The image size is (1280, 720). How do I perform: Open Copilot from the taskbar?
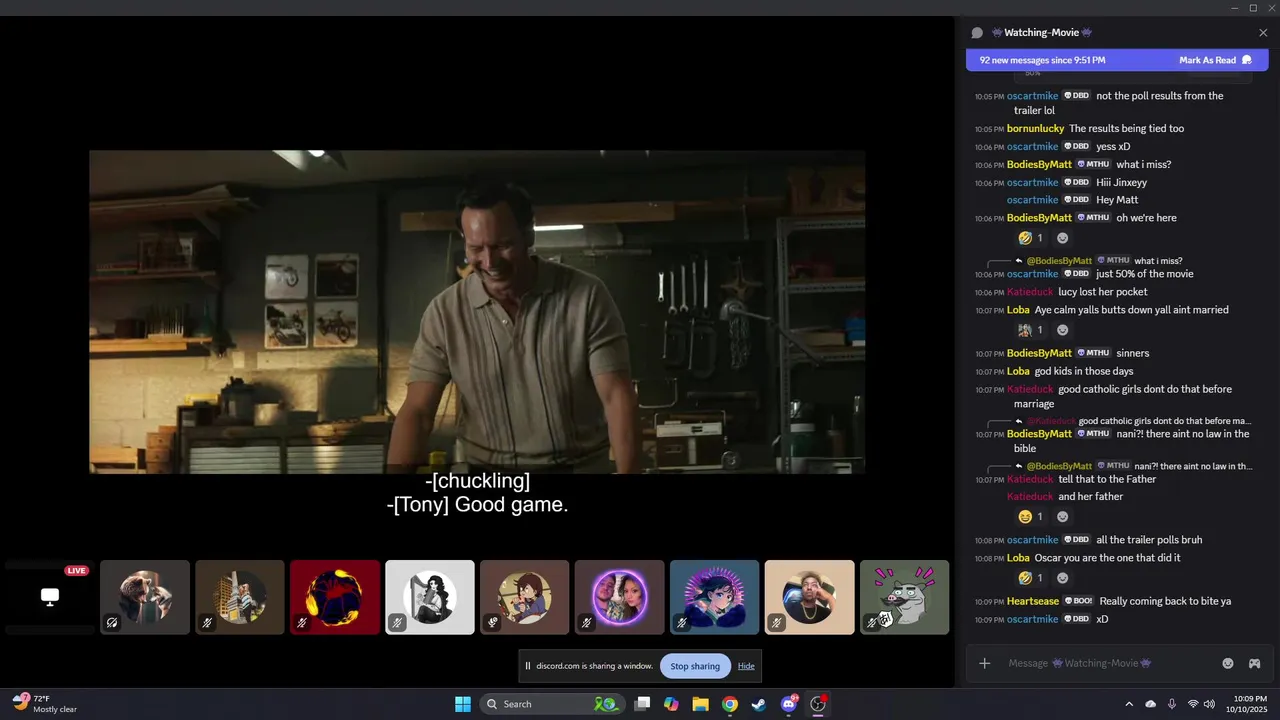[671, 704]
